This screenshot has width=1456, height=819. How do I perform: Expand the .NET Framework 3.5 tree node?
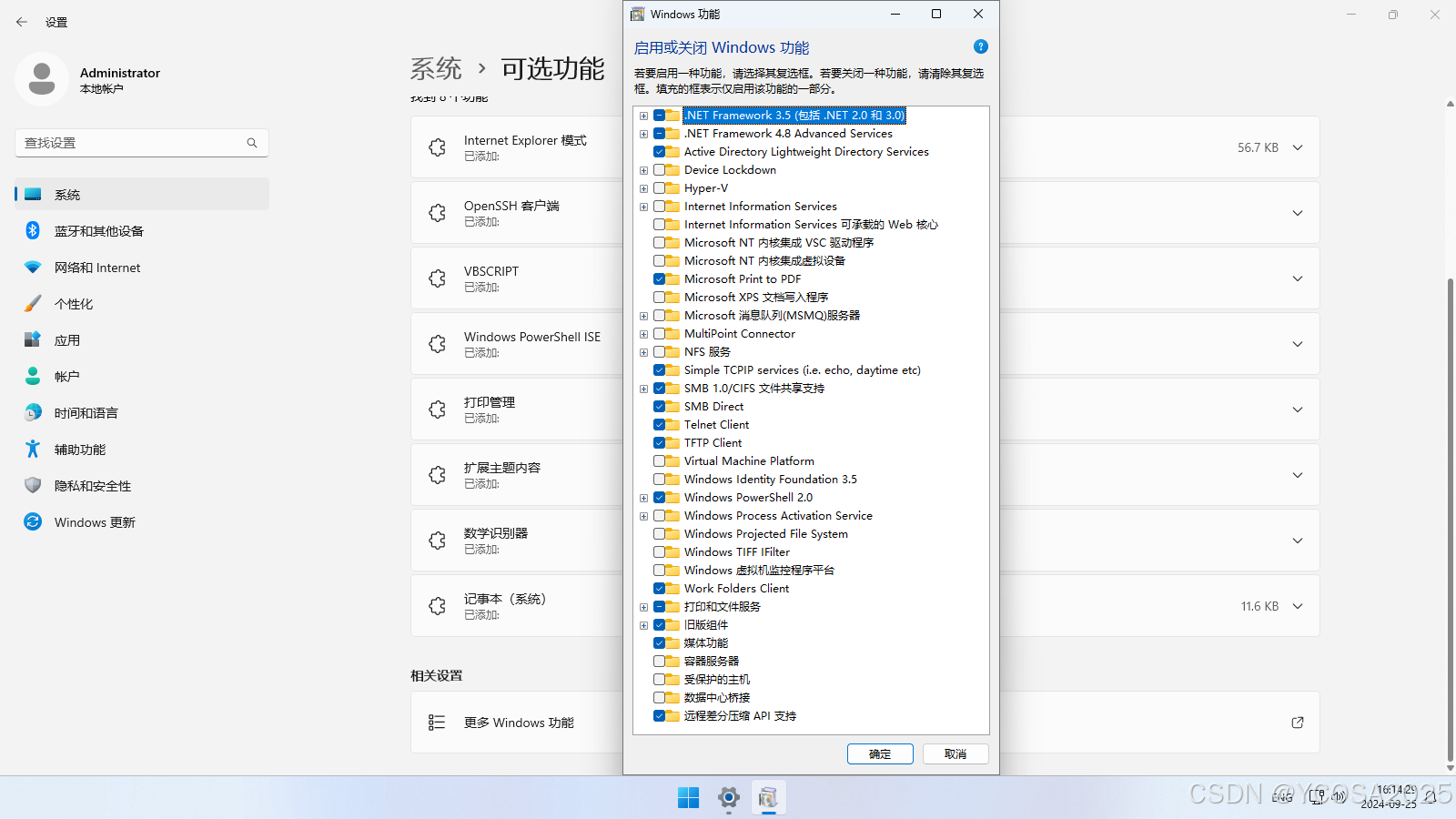pyautogui.click(x=643, y=116)
